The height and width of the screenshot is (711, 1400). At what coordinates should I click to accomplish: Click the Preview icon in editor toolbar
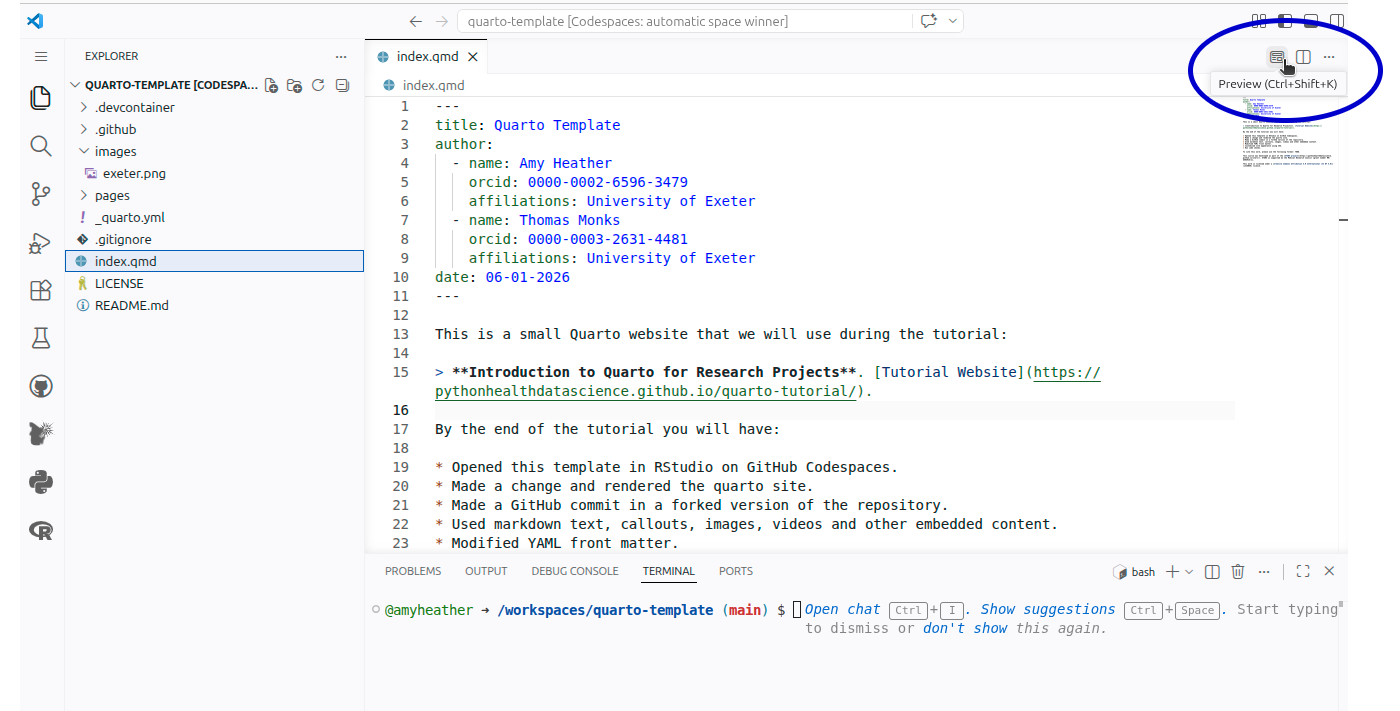click(1277, 57)
